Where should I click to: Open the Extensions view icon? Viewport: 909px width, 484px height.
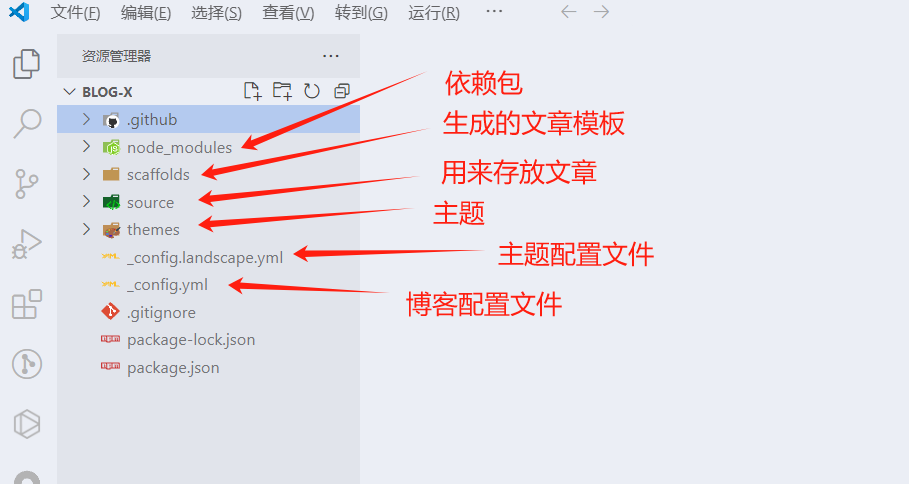(x=27, y=304)
